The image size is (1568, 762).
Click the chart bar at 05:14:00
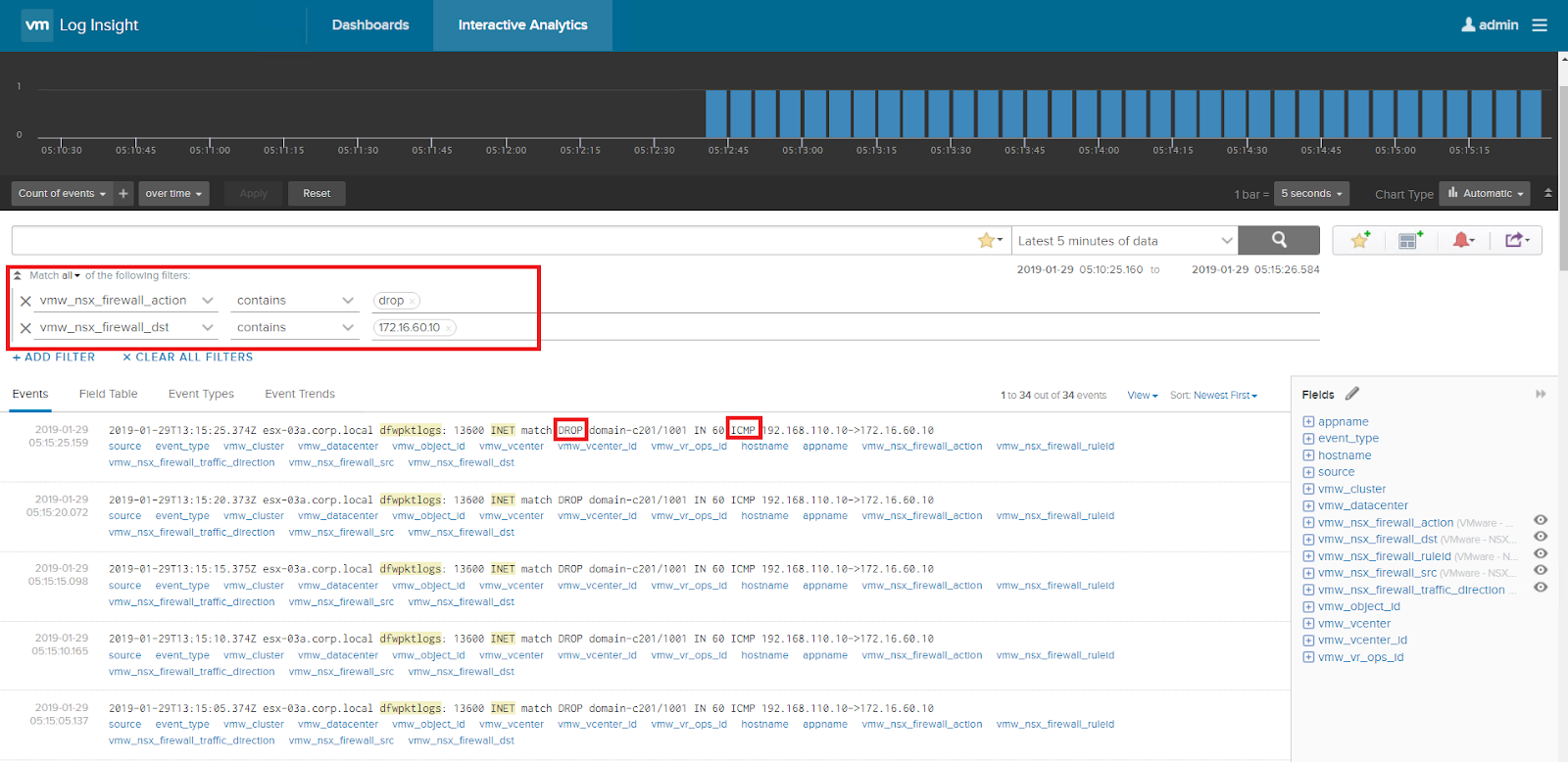tap(1111, 114)
